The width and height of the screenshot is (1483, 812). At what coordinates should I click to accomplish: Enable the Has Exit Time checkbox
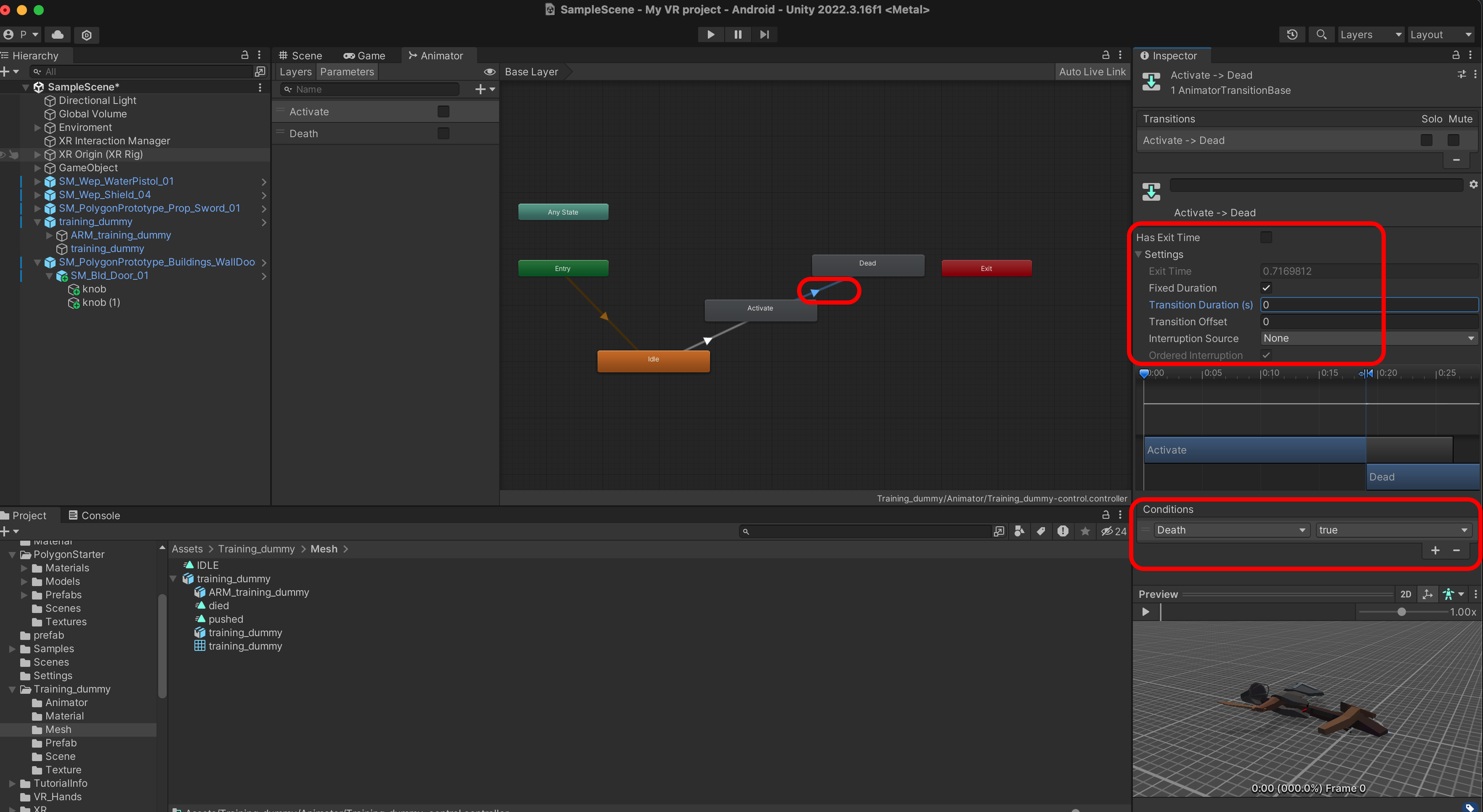(x=1266, y=237)
